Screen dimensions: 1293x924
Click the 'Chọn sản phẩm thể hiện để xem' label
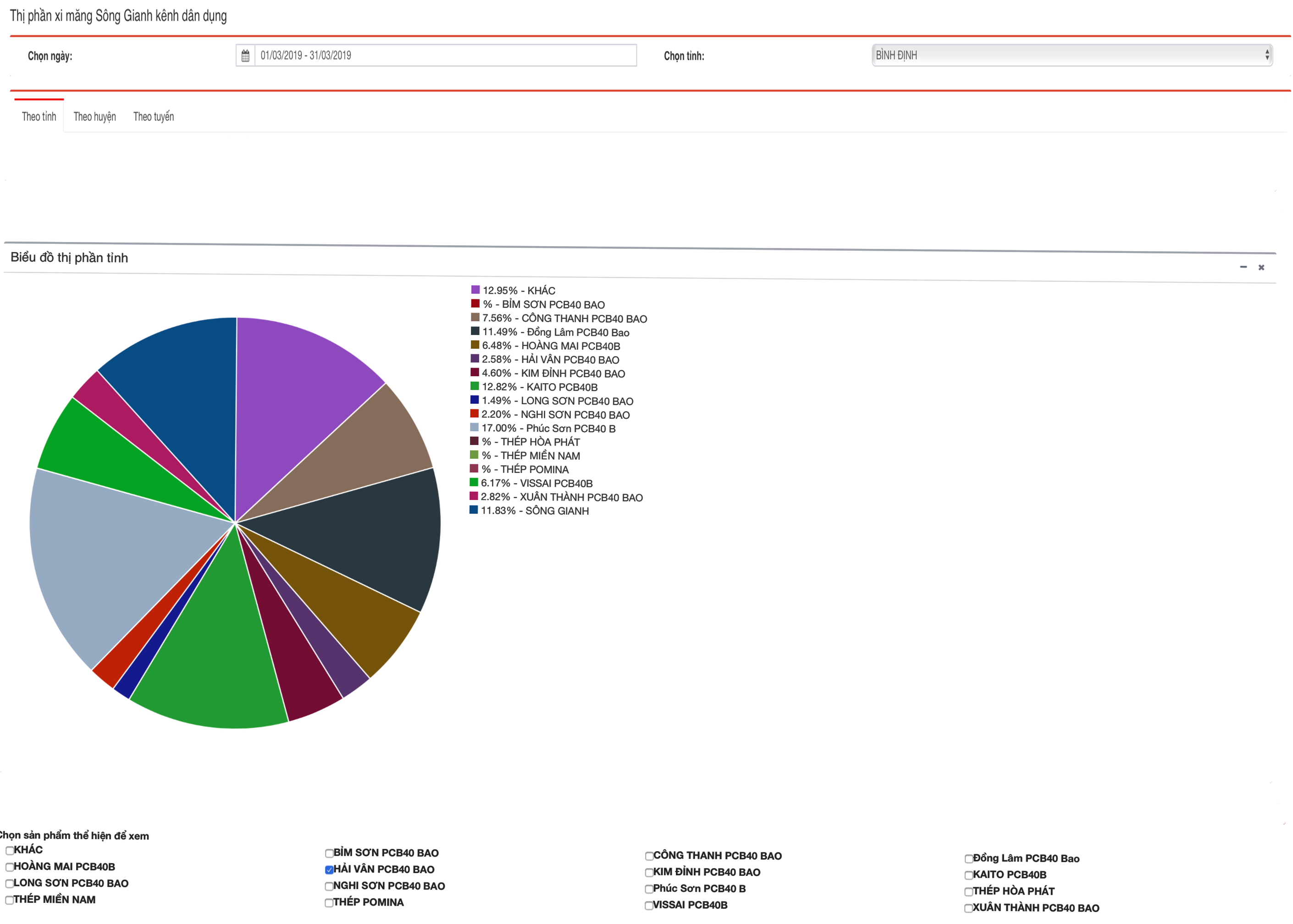[x=74, y=835]
